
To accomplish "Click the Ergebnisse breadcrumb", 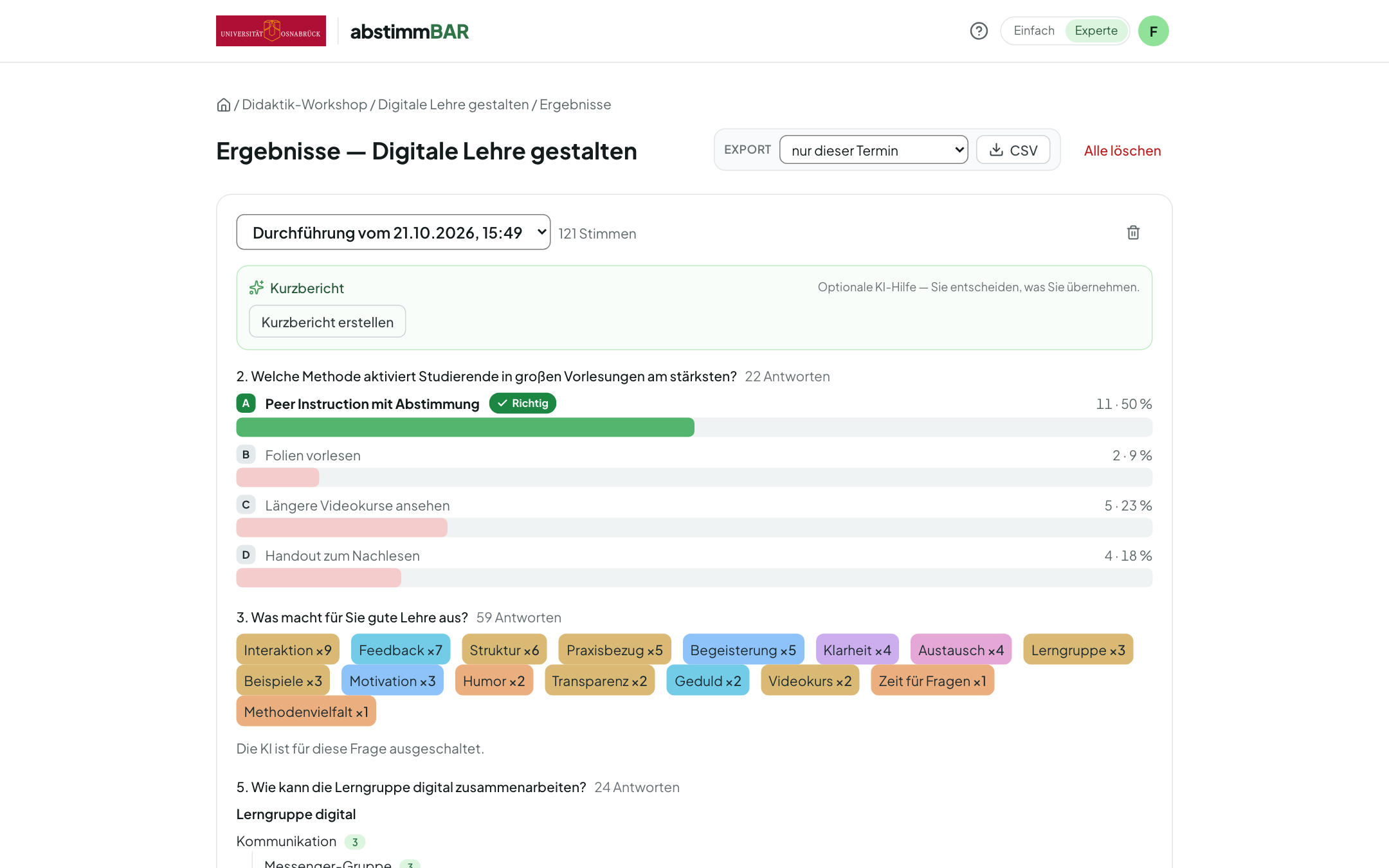I will pyautogui.click(x=575, y=105).
